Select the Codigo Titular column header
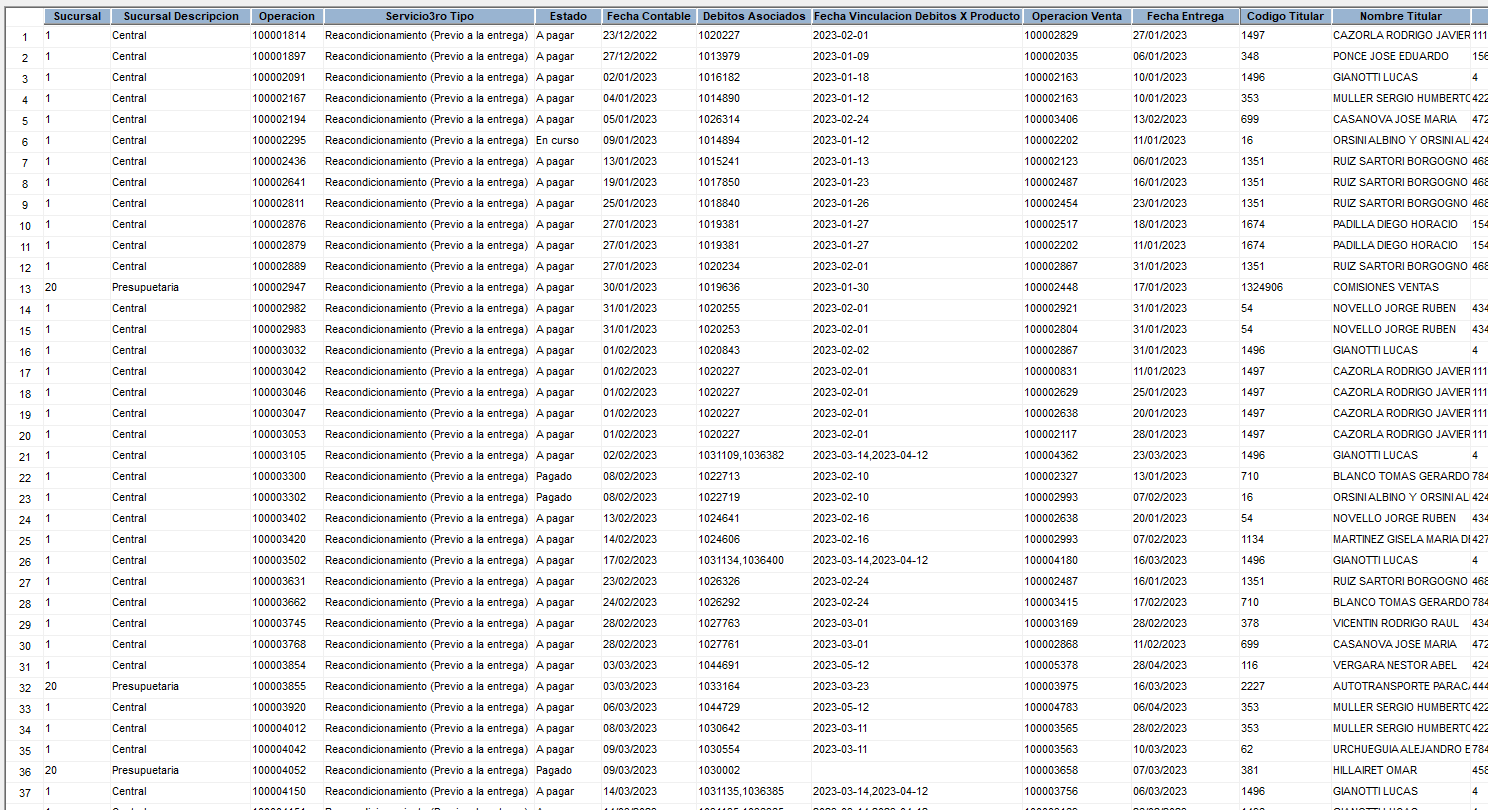Screen dimensions: 1488x810 pos(1283,17)
